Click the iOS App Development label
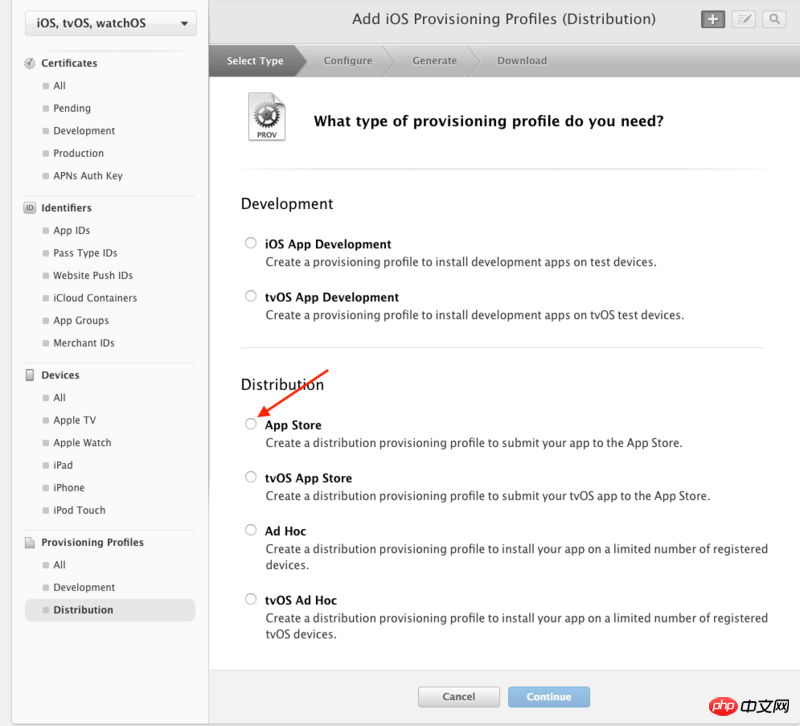This screenshot has height=726, width=800. 328,244
